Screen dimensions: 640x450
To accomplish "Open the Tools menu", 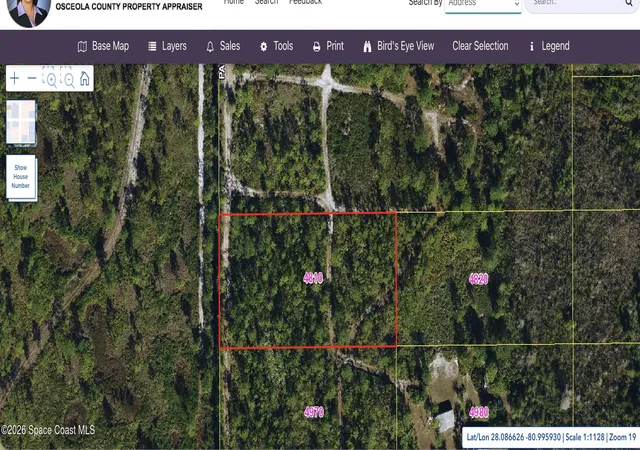I will (276, 46).
